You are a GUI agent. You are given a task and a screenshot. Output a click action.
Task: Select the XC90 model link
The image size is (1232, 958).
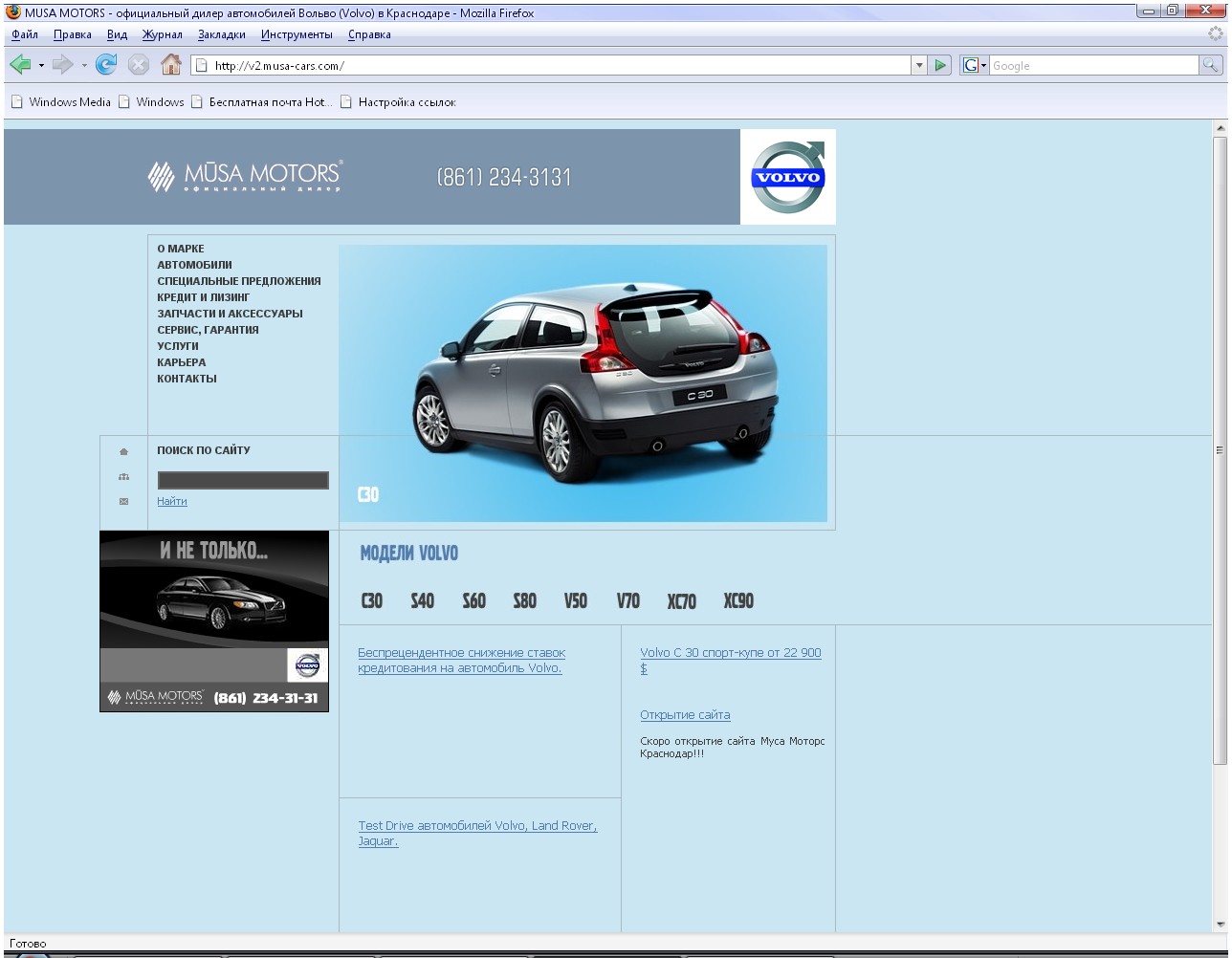(x=738, y=600)
